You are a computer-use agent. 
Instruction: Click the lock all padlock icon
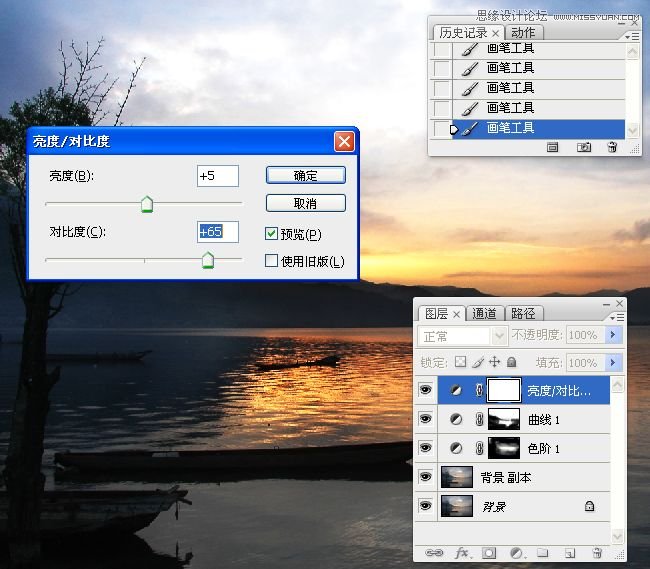pos(512,362)
